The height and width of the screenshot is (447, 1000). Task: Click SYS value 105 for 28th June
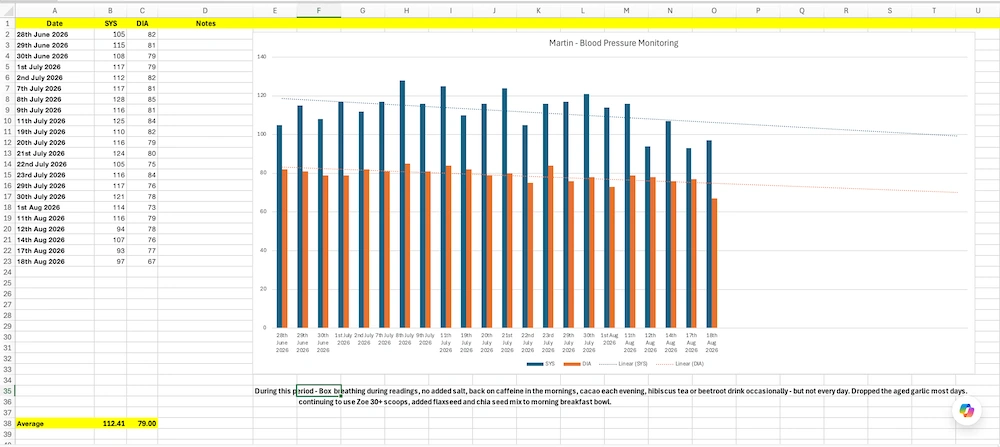110,34
